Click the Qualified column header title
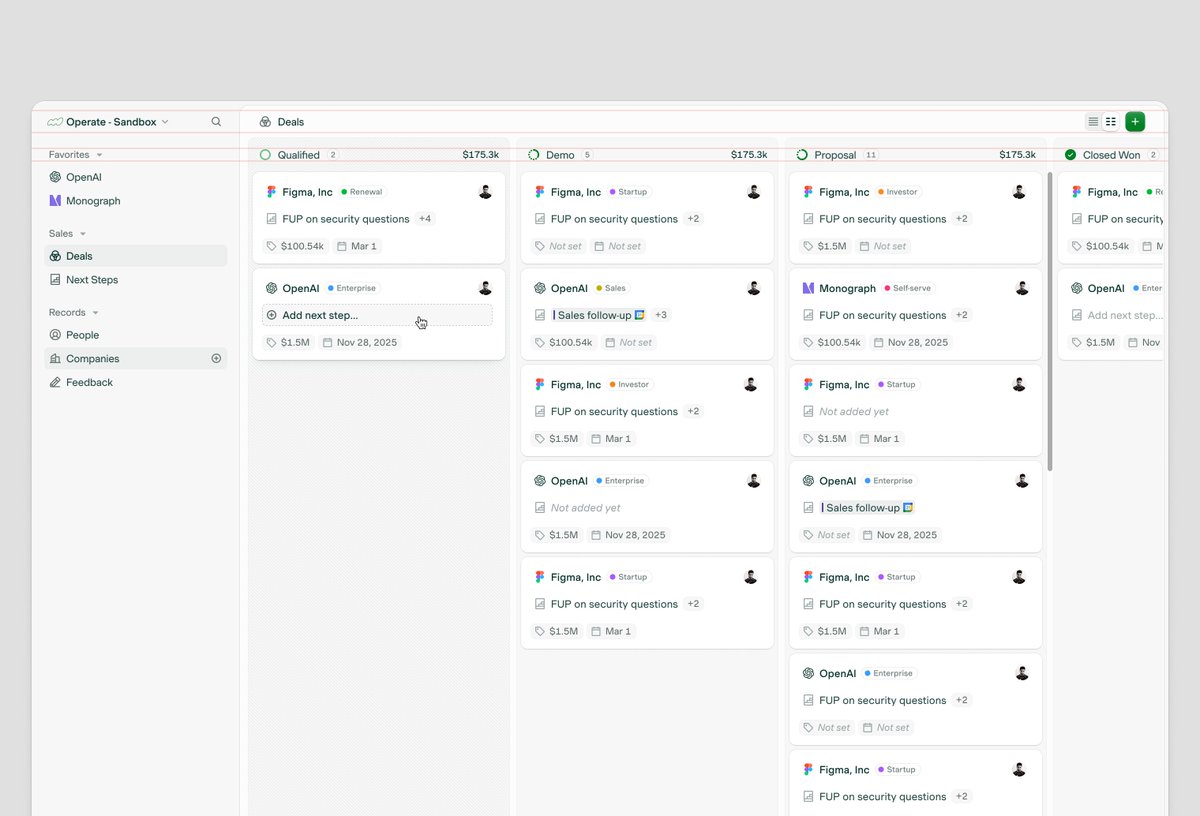Image resolution: width=1200 pixels, height=816 pixels. [x=299, y=155]
